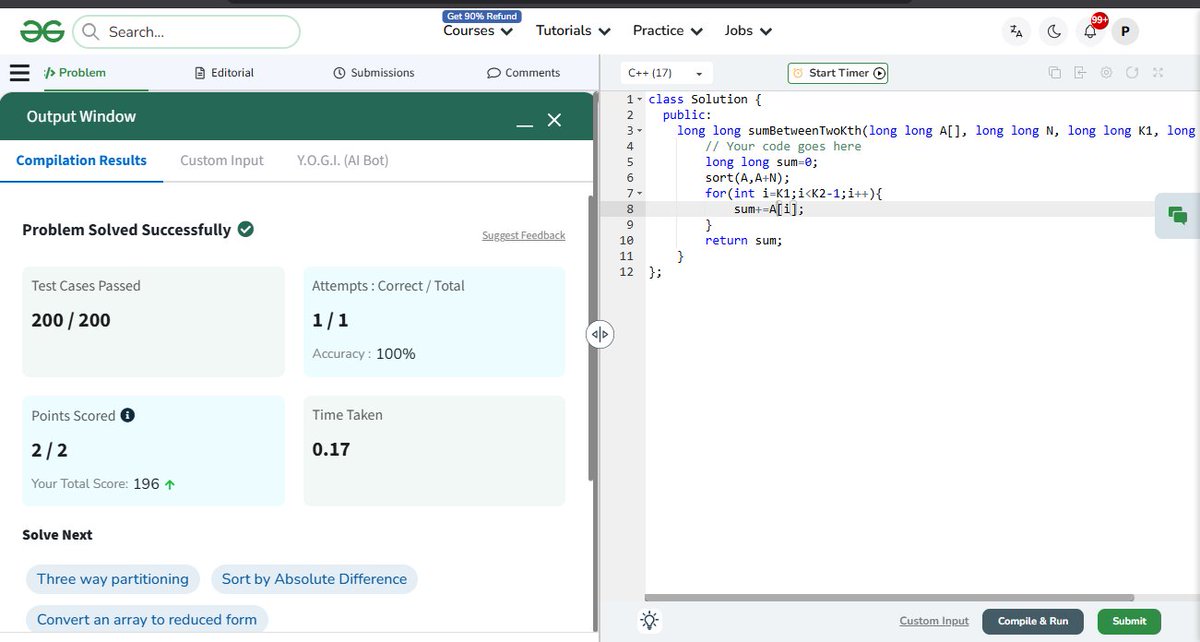Open Three way partitioning problem
Viewport: 1200px width, 642px height.
pyautogui.click(x=113, y=579)
